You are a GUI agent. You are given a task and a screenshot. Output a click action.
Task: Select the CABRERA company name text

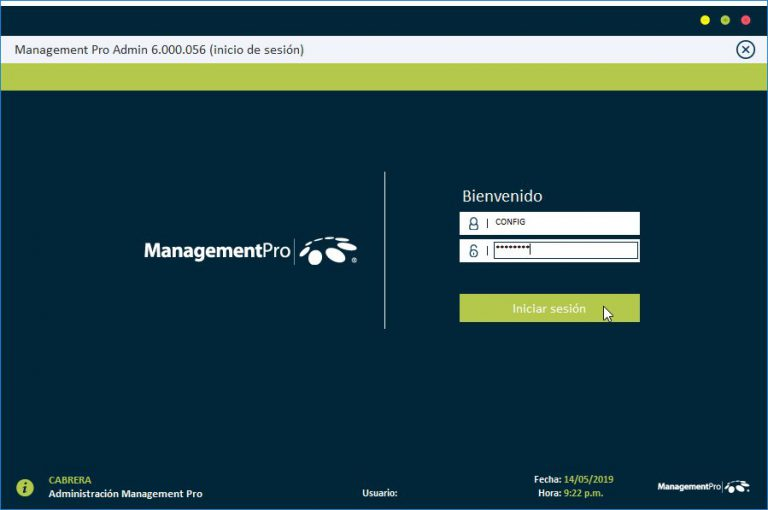tap(70, 480)
